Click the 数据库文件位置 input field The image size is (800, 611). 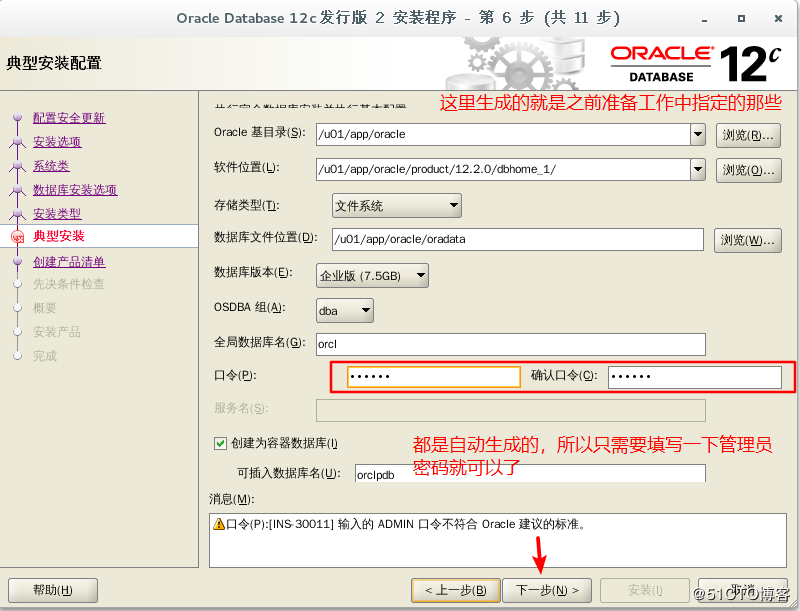tap(517, 239)
